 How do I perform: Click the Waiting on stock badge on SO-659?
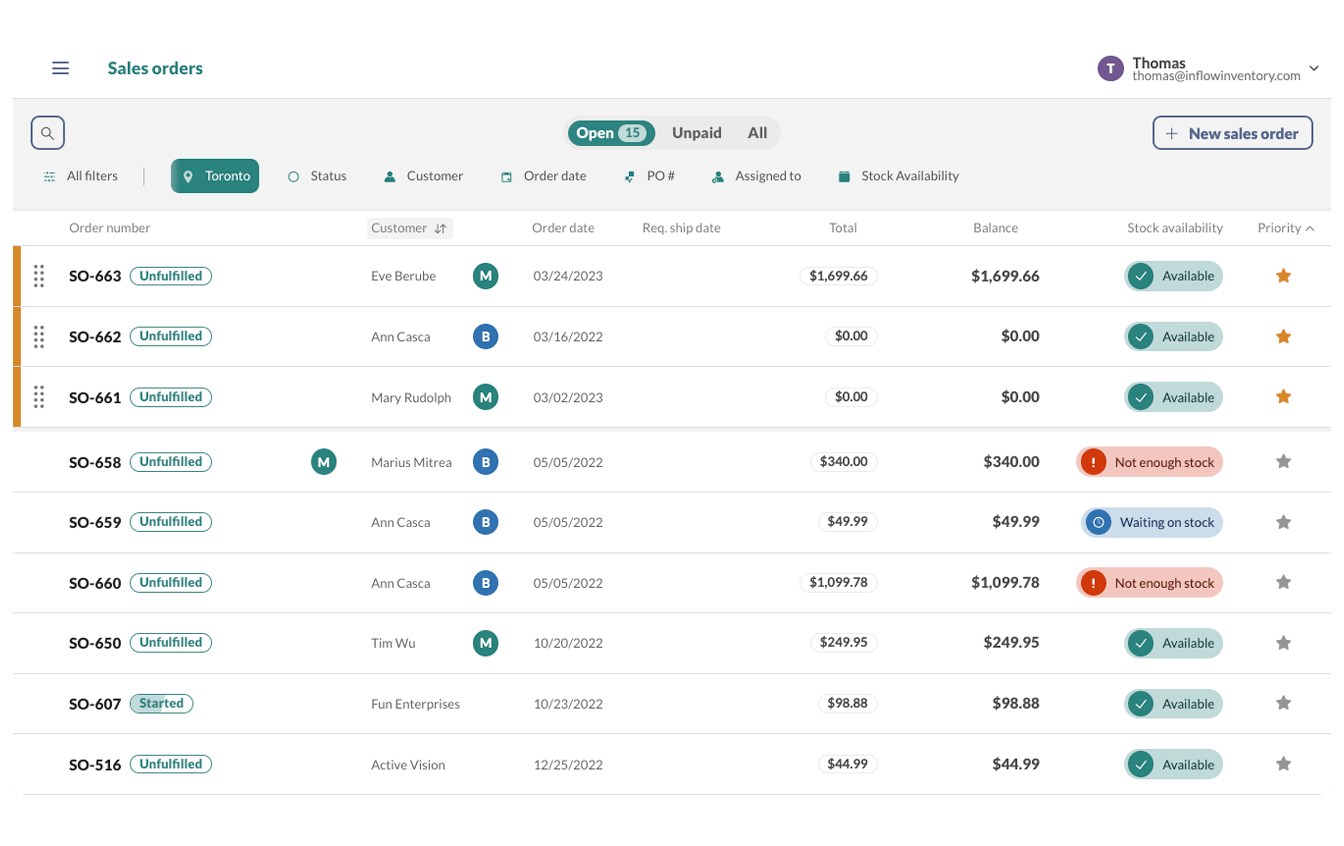tap(1152, 522)
